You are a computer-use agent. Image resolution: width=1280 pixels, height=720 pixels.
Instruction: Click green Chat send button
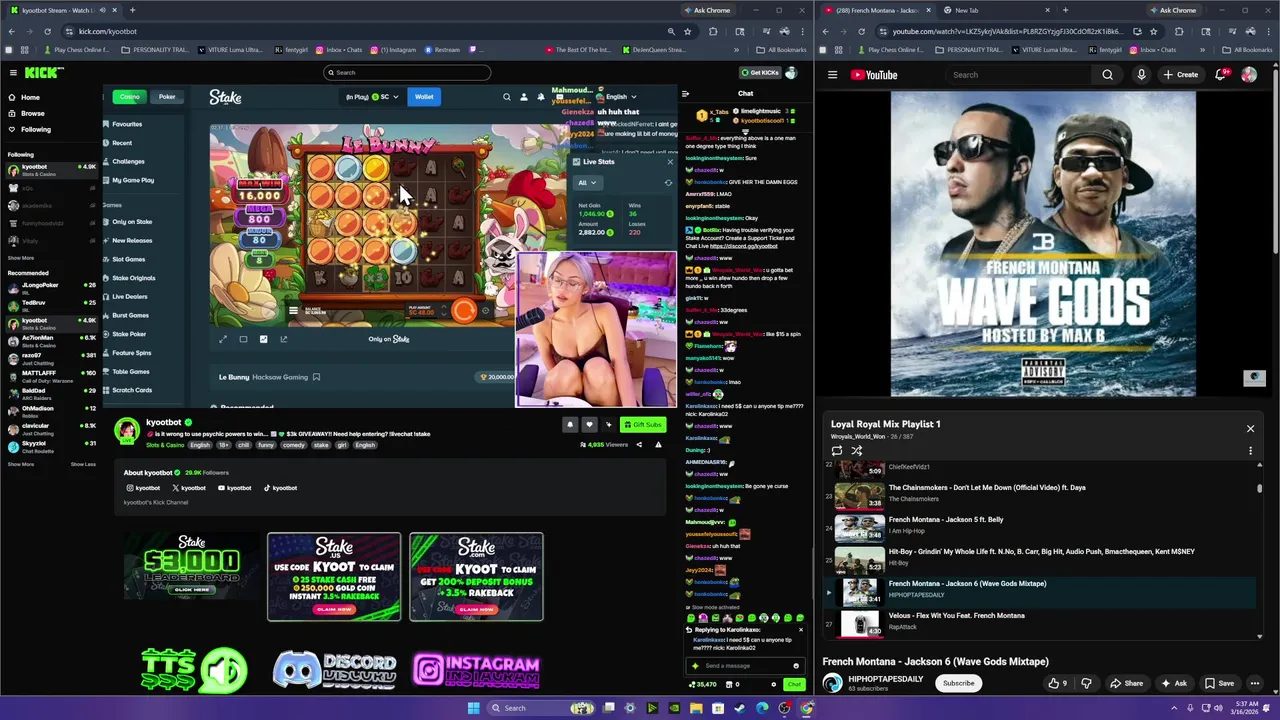[794, 684]
